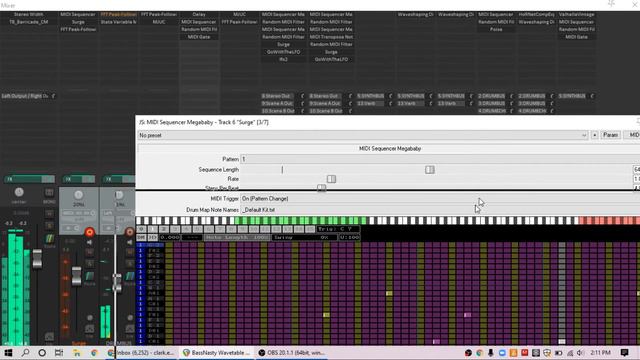Open the Rs2 FX slot

[x=283, y=59]
